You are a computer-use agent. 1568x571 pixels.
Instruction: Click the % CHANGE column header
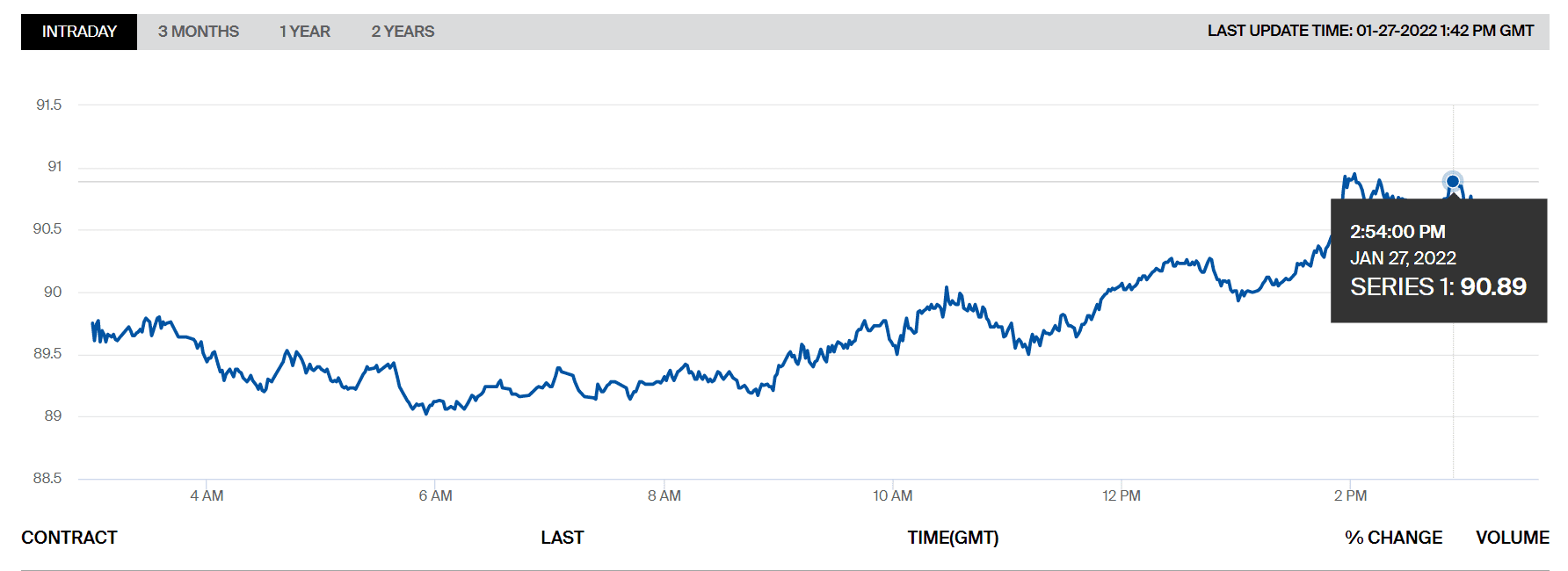pyautogui.click(x=1393, y=538)
